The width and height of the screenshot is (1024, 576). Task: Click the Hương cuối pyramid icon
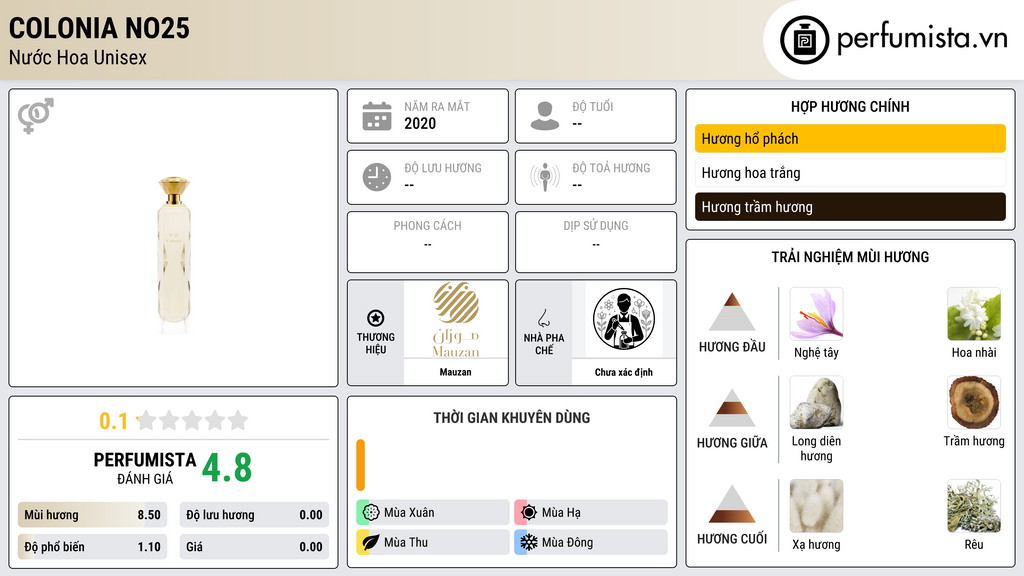pyautogui.click(x=732, y=504)
